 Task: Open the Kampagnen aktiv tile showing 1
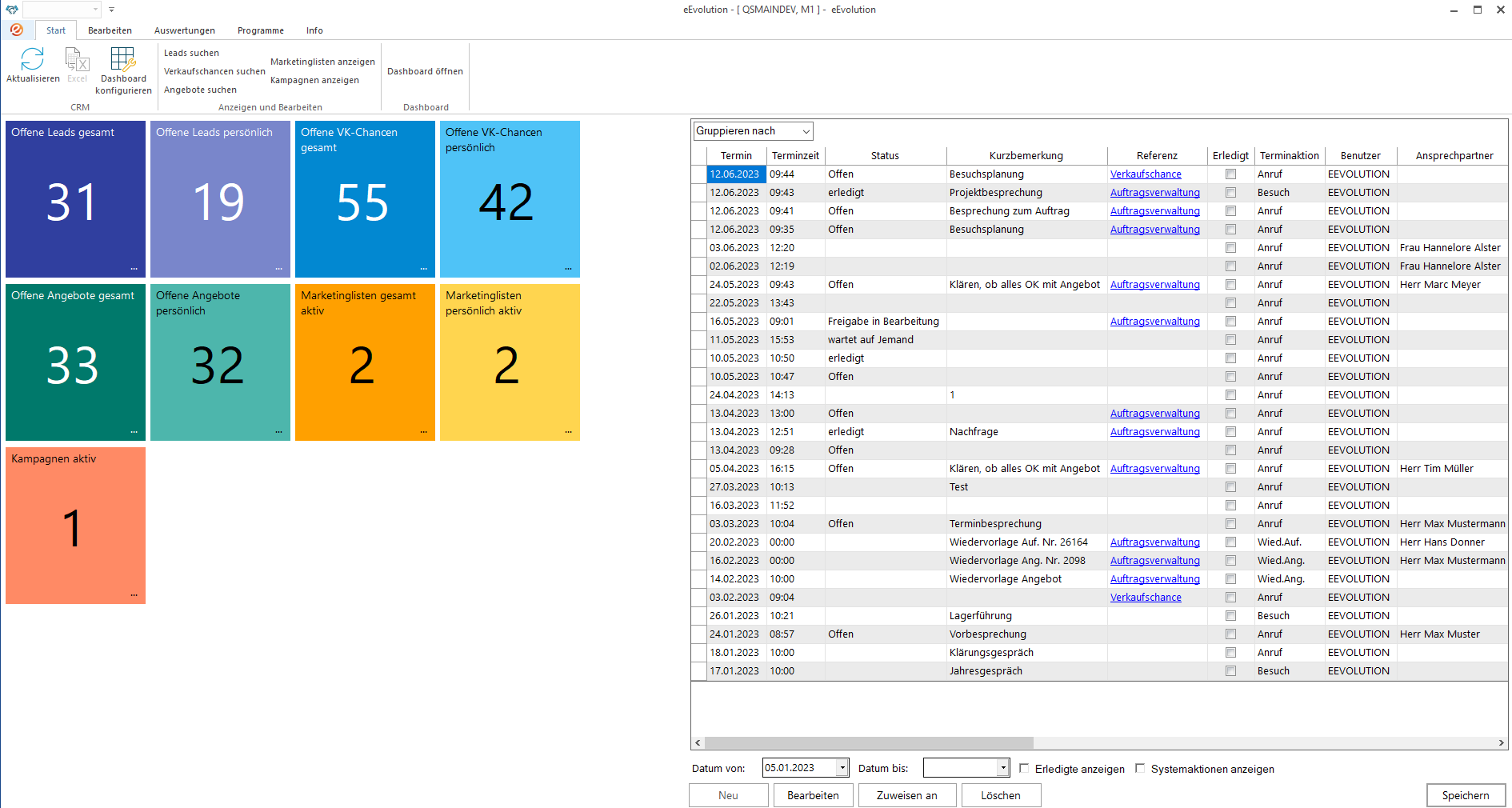(75, 526)
